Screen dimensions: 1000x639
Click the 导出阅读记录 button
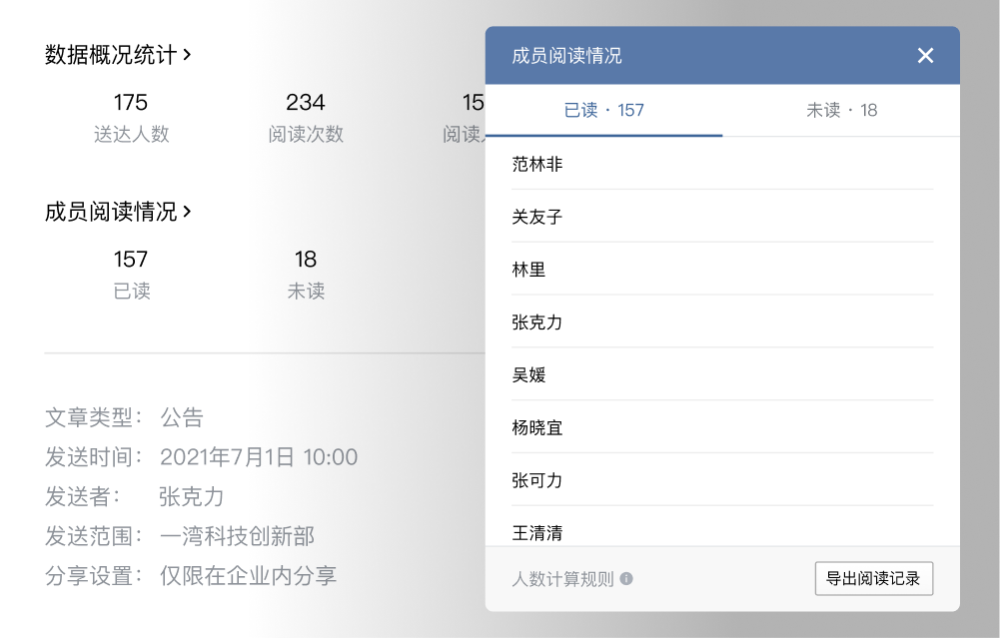coord(874,579)
